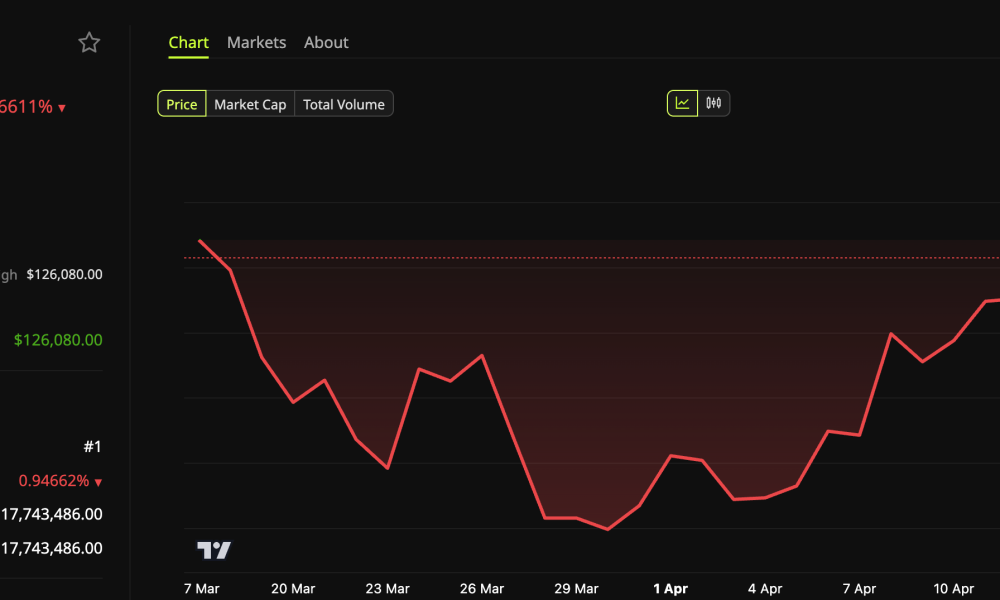Switch the chart to Market Cap
Screen dimensions: 1000x600
[x=250, y=103]
